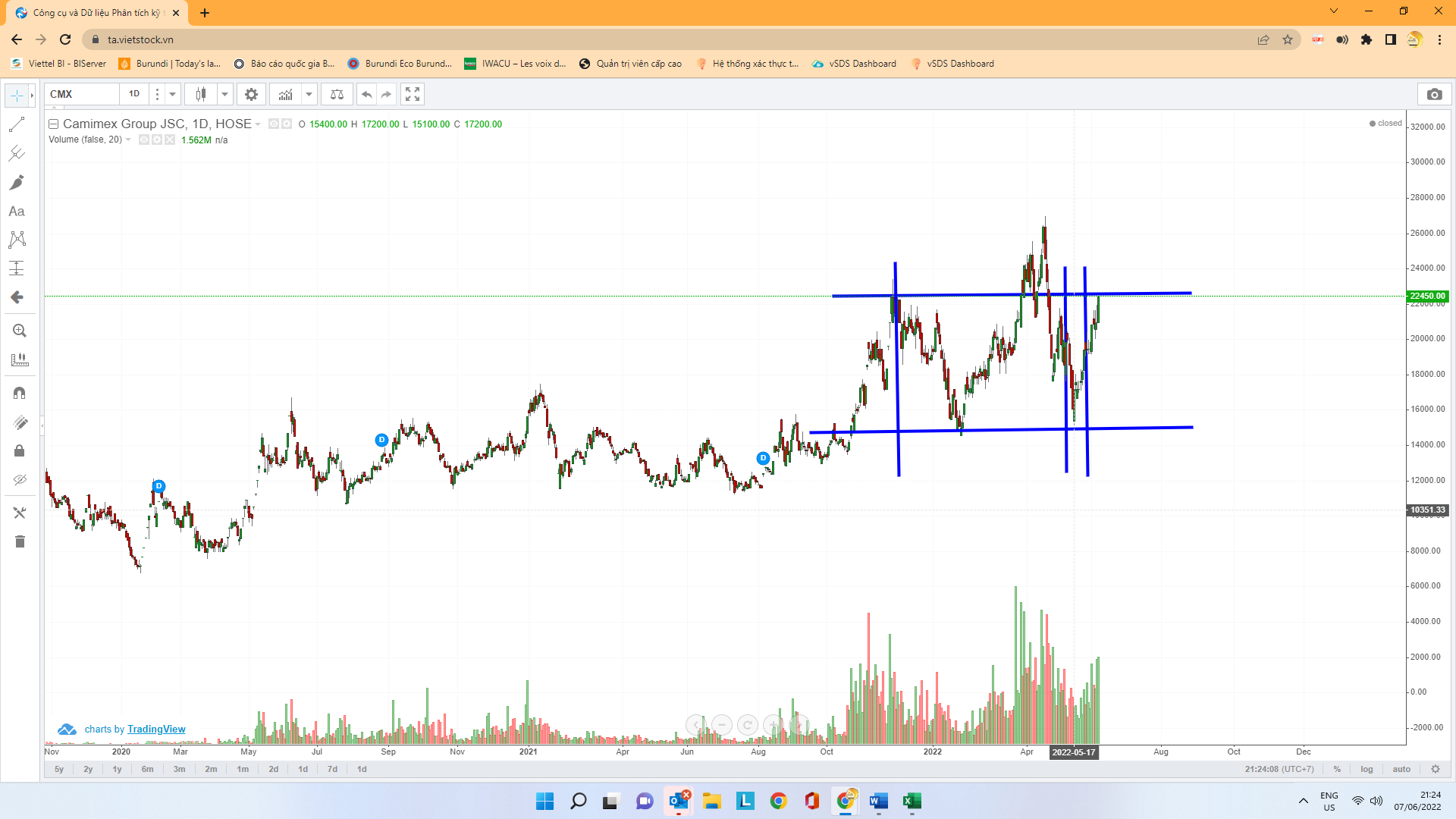The height and width of the screenshot is (819, 1456).
Task: Lock all drawing tools
Action: point(20,451)
